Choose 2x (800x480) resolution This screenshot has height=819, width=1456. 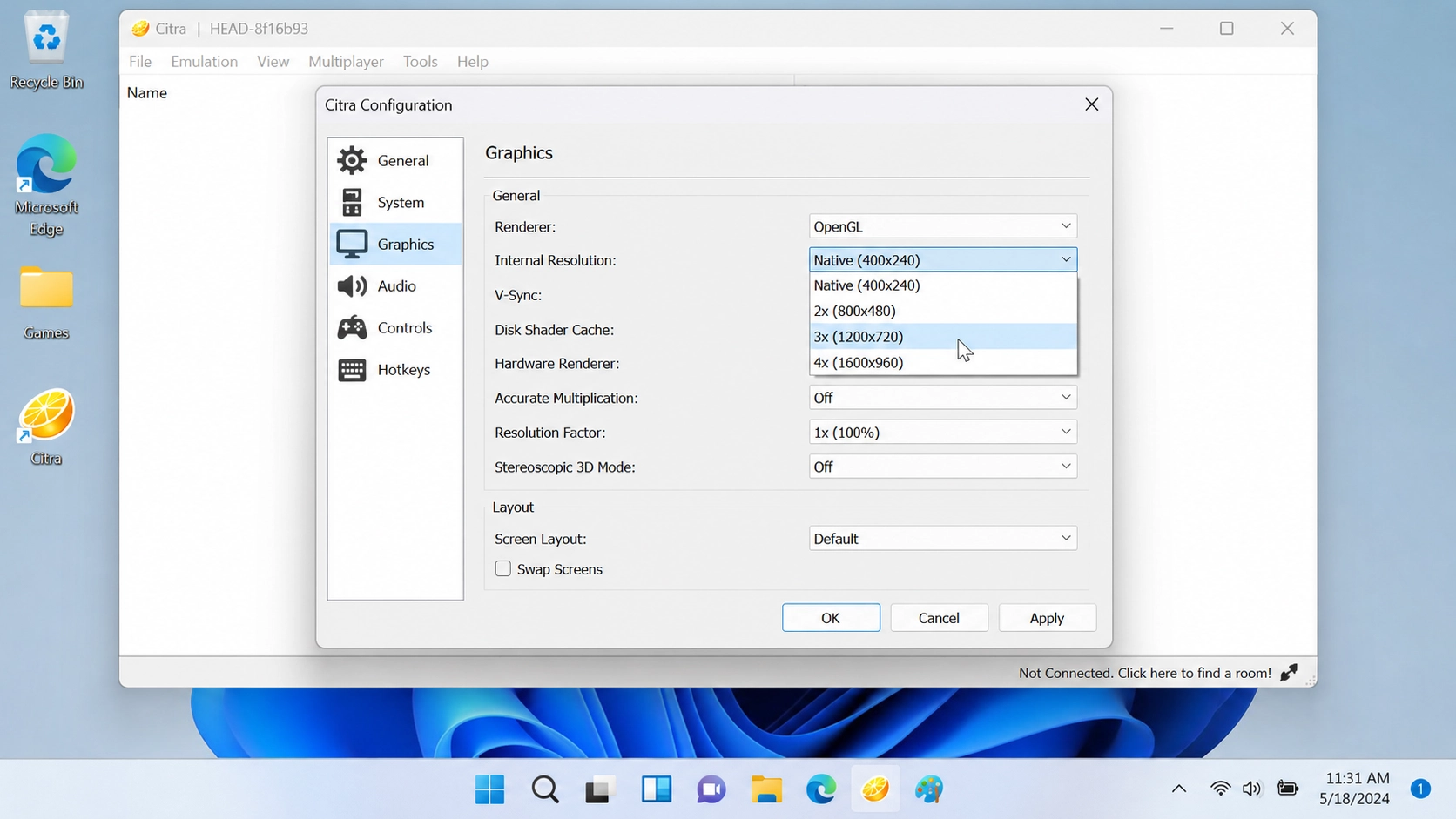coord(943,311)
